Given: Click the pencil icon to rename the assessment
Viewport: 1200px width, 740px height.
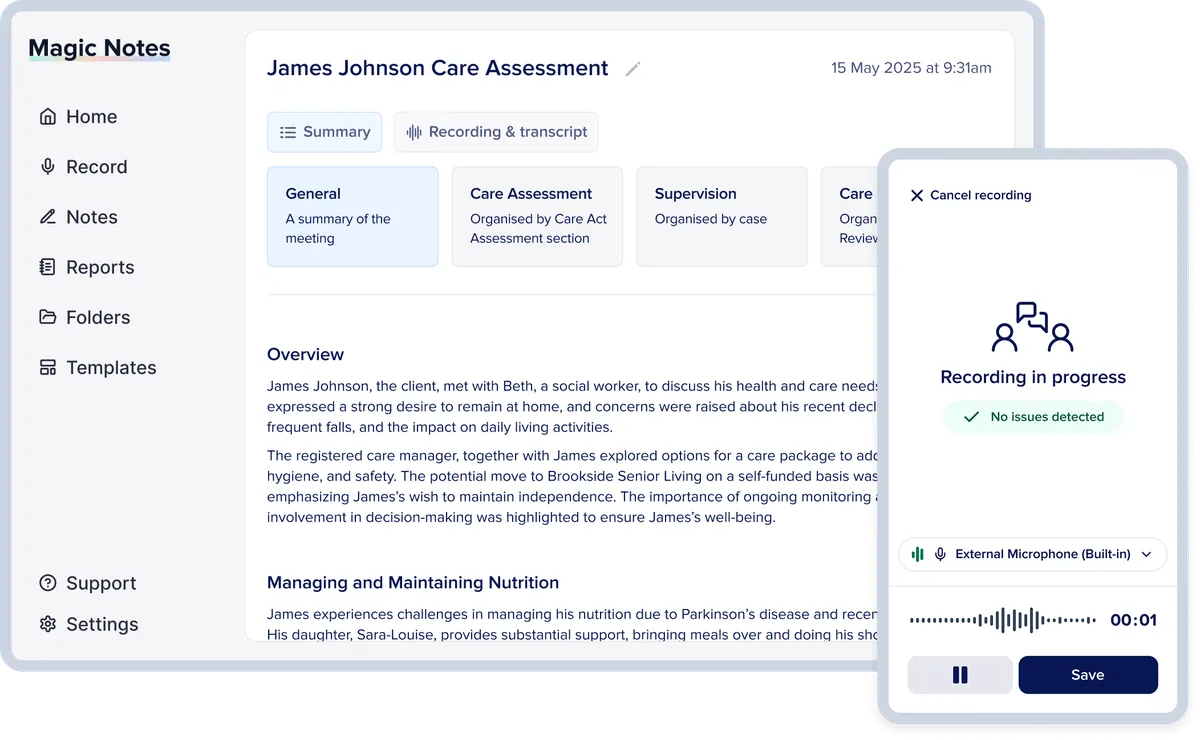Looking at the screenshot, I should coord(632,68).
